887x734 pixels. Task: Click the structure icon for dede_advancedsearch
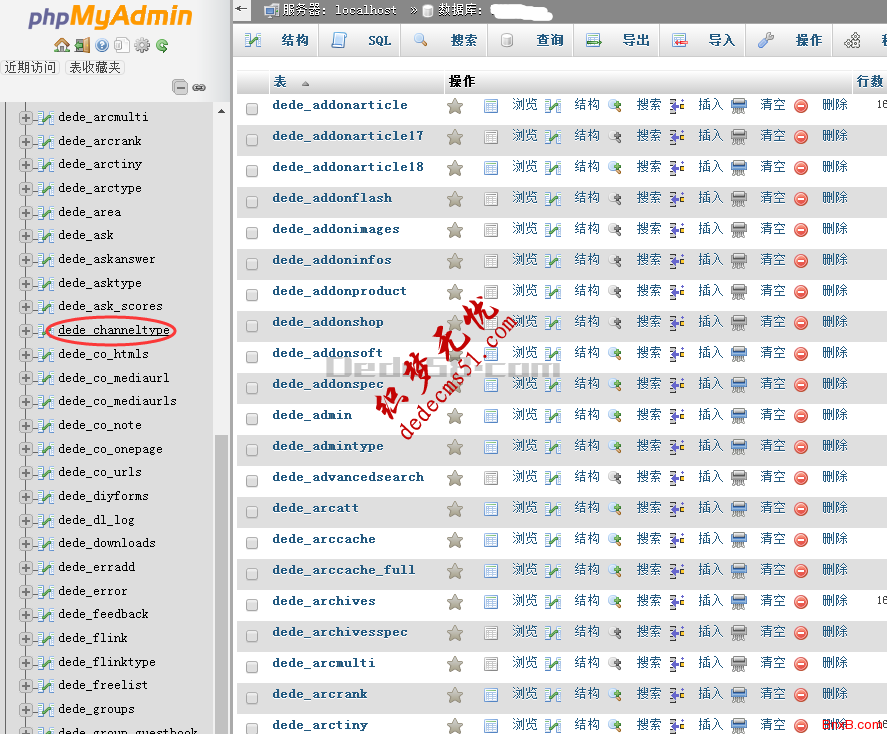(553, 478)
